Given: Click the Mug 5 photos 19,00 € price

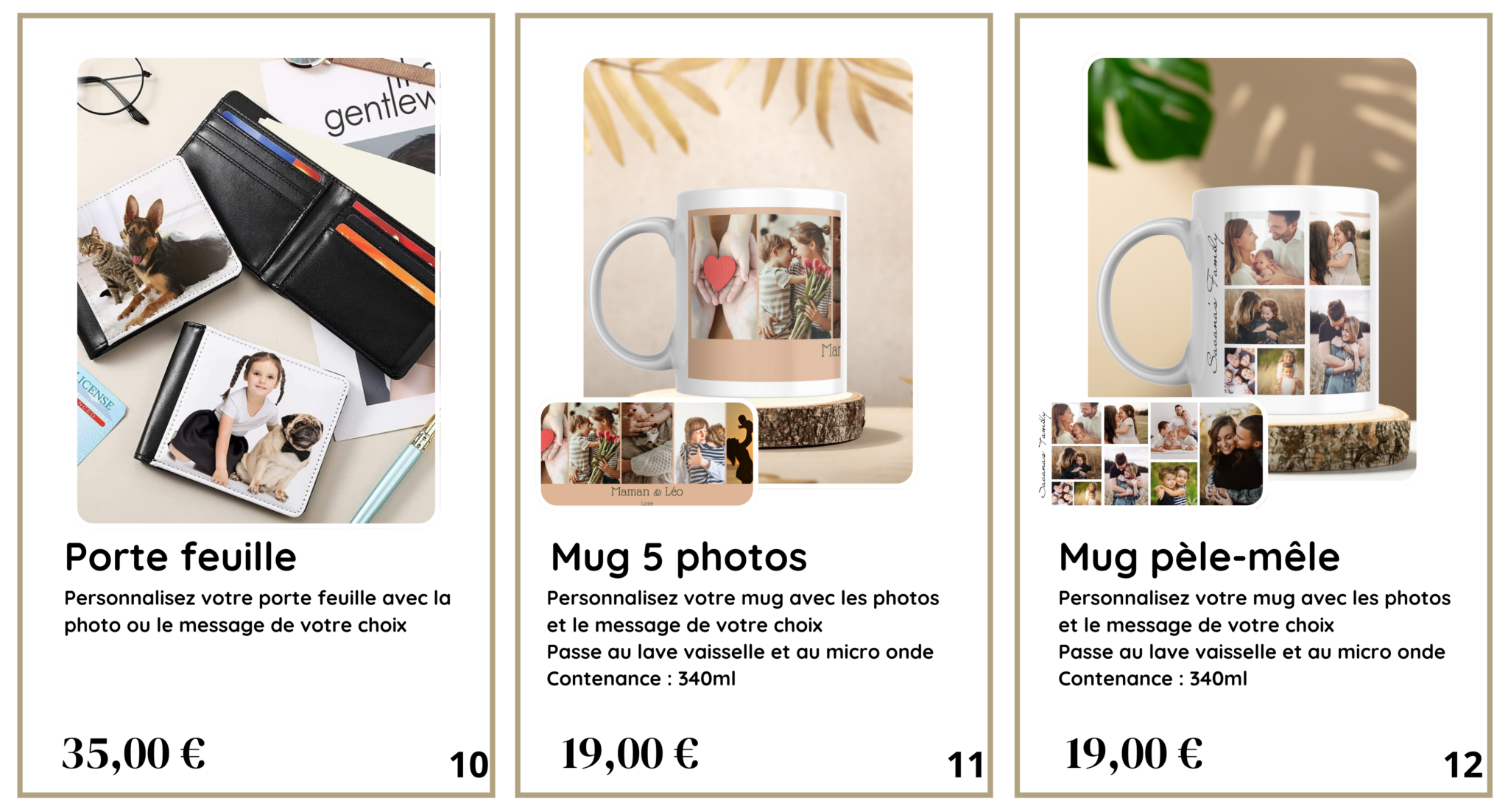Looking at the screenshot, I should [x=630, y=755].
